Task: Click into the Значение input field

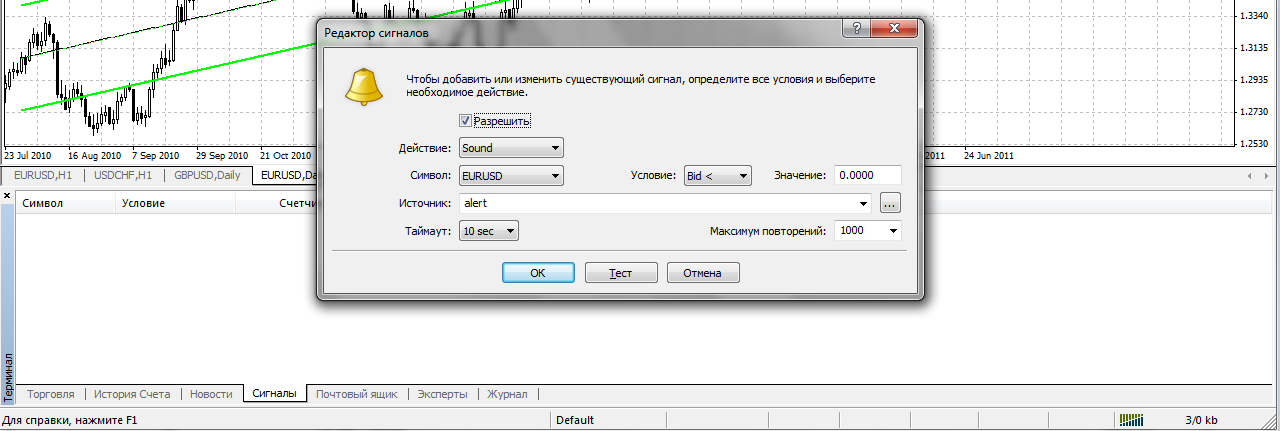Action: click(868, 176)
